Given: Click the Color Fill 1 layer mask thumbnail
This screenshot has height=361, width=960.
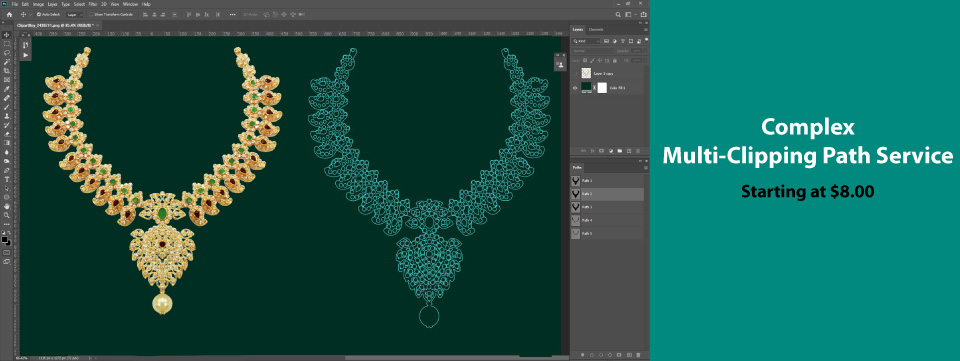Looking at the screenshot, I should [x=602, y=88].
